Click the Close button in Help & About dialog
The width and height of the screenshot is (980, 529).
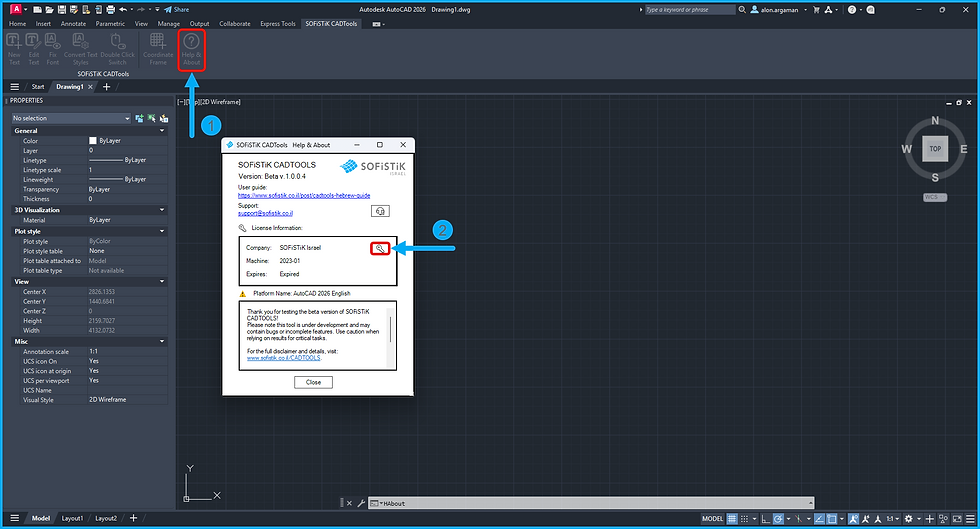(x=313, y=382)
